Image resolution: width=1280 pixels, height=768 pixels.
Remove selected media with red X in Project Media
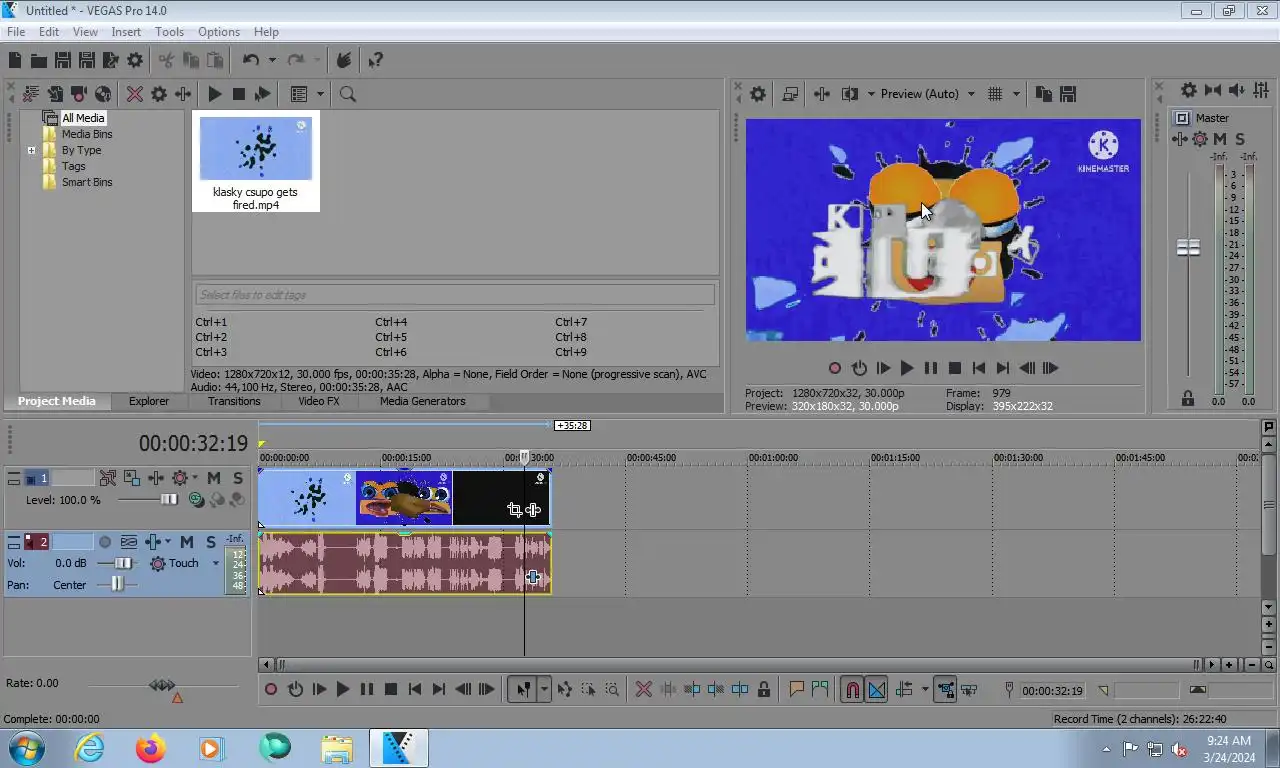(x=134, y=94)
